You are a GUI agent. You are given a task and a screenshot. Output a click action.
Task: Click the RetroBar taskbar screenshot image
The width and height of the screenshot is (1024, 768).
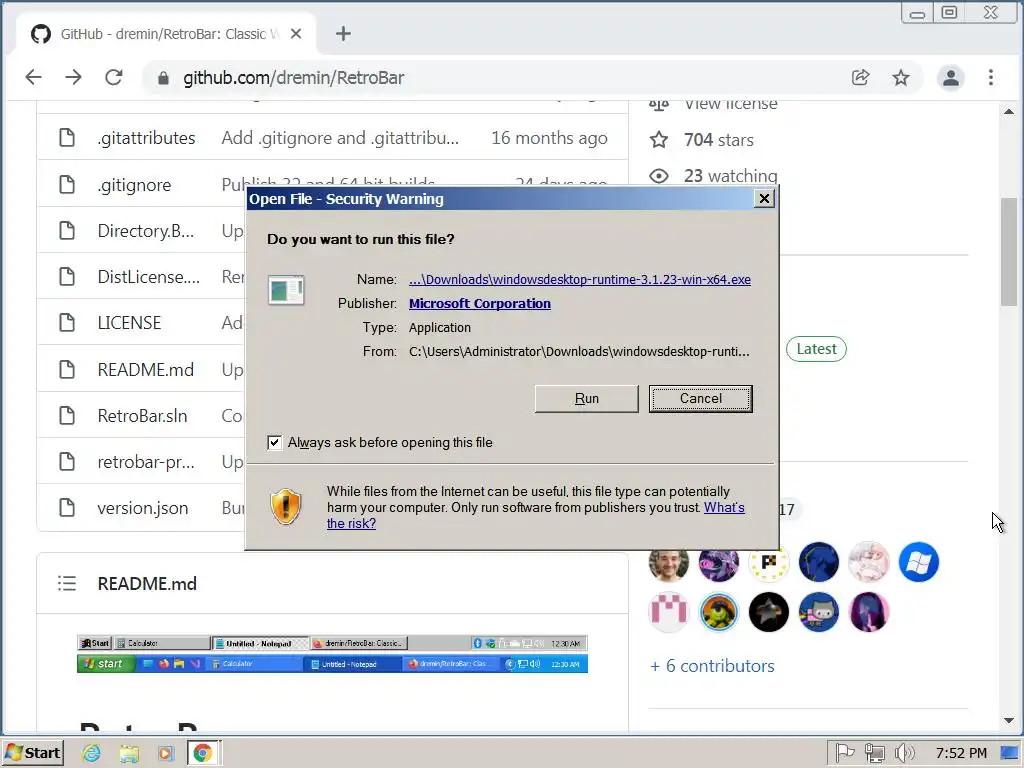332,653
